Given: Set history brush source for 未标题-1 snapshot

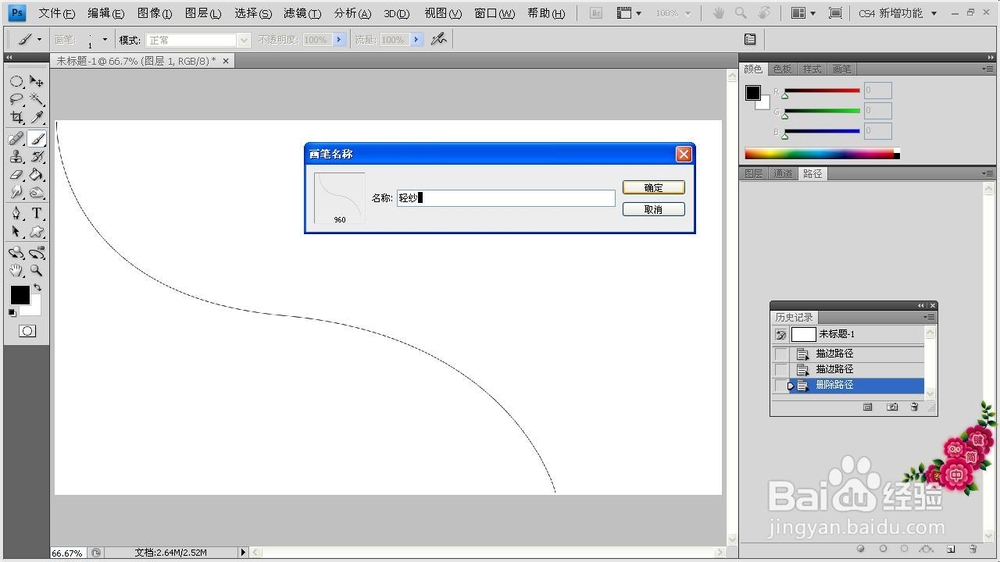Looking at the screenshot, I should [781, 334].
